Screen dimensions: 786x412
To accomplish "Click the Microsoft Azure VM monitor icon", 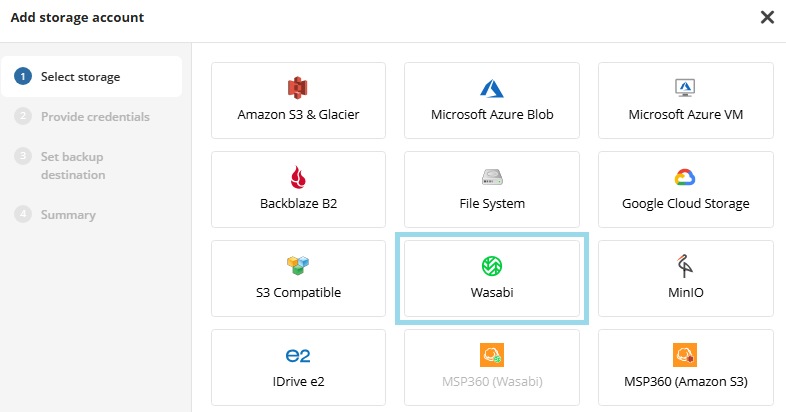I will click(685, 88).
